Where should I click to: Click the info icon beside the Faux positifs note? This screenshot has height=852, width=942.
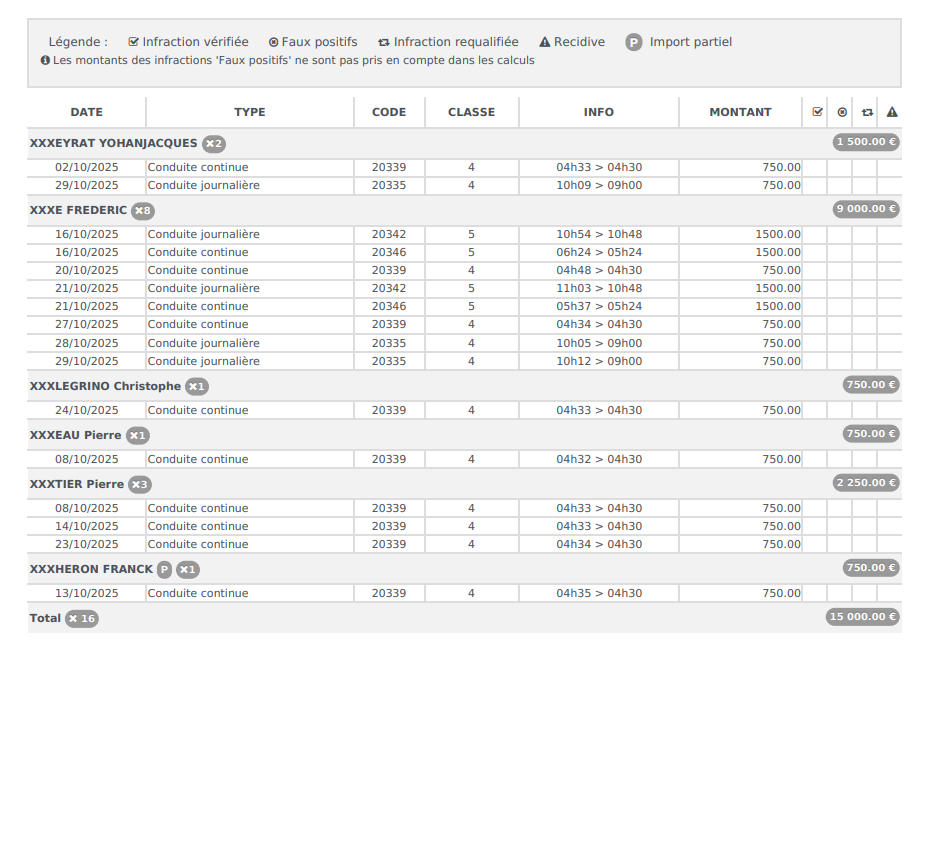pyautogui.click(x=45, y=60)
